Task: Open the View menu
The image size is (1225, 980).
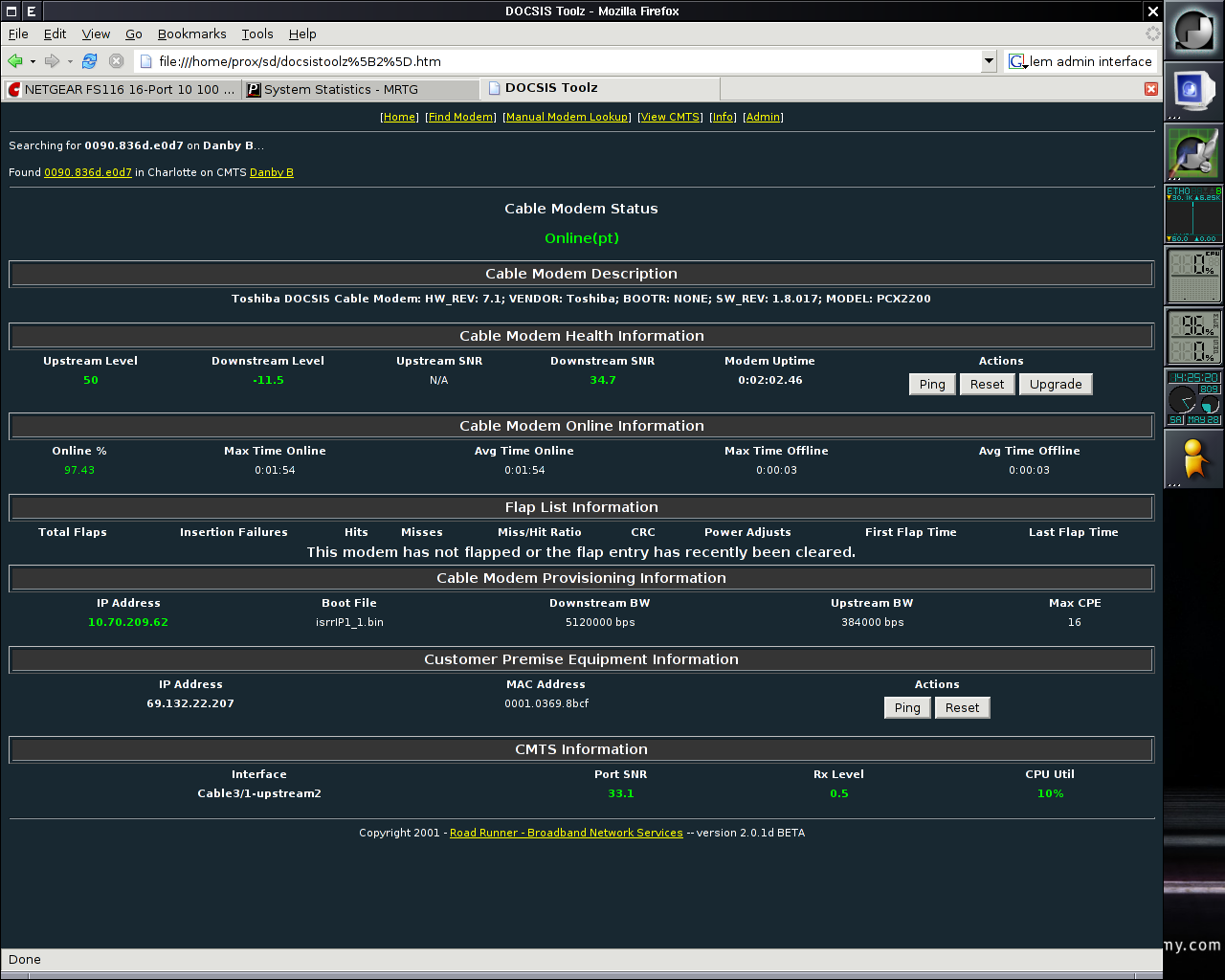Action: (96, 33)
